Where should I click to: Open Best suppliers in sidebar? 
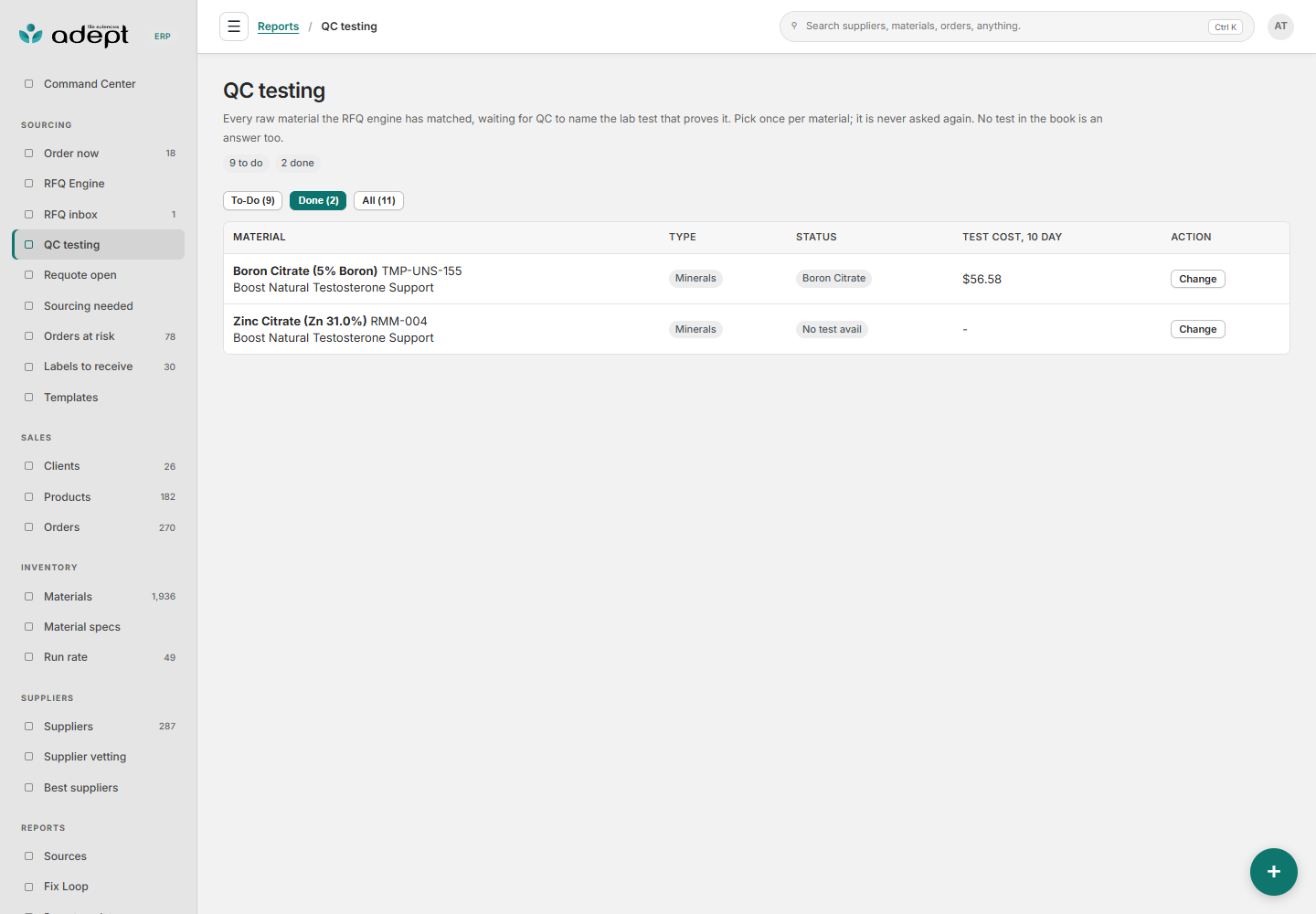pos(99,788)
